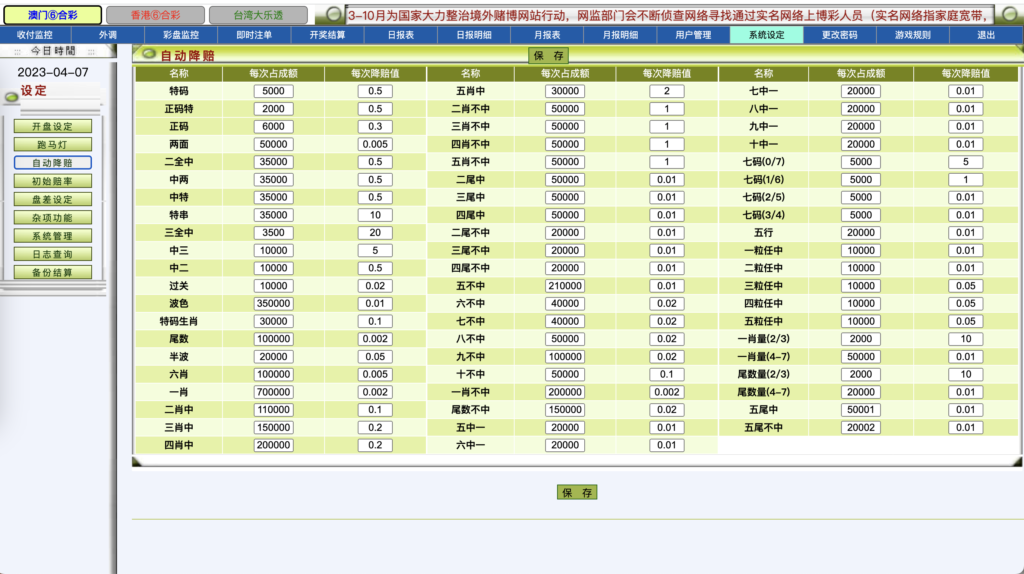Click the green oval icon beside 设定 in the sidebar
1024x574 pixels.
coord(11,96)
